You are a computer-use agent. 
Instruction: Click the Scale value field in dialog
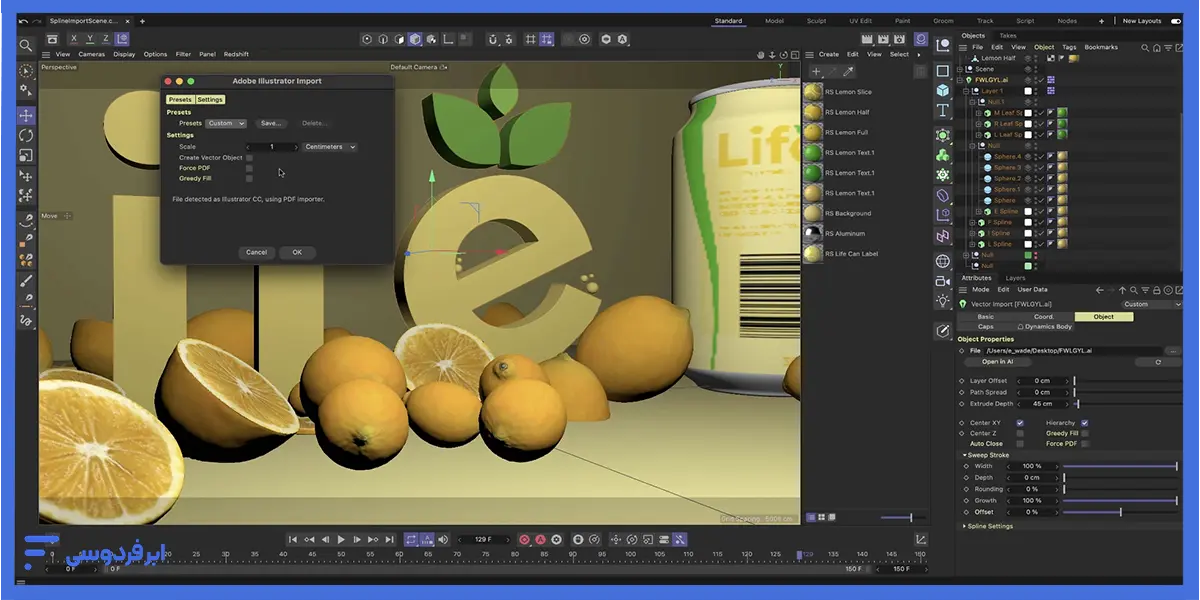[x=272, y=147]
